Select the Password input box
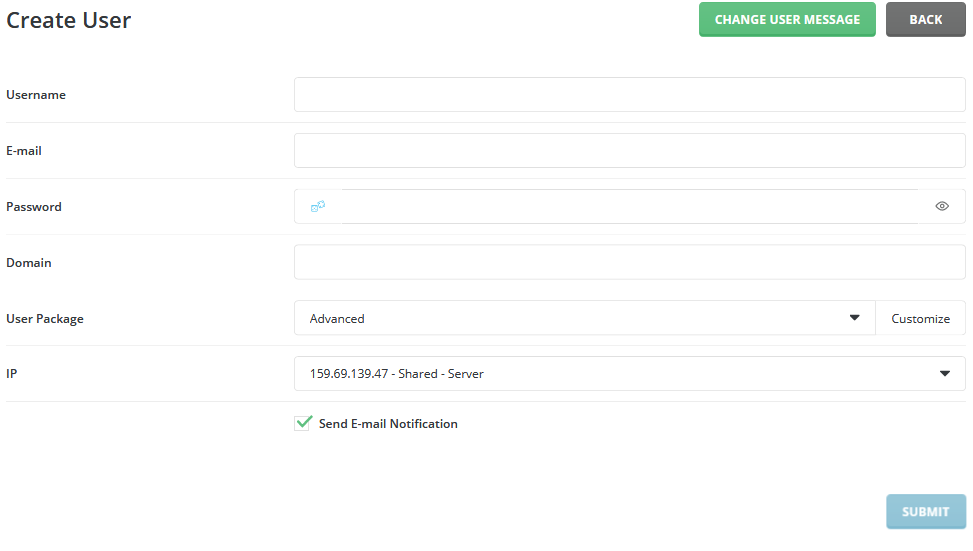 coord(629,207)
